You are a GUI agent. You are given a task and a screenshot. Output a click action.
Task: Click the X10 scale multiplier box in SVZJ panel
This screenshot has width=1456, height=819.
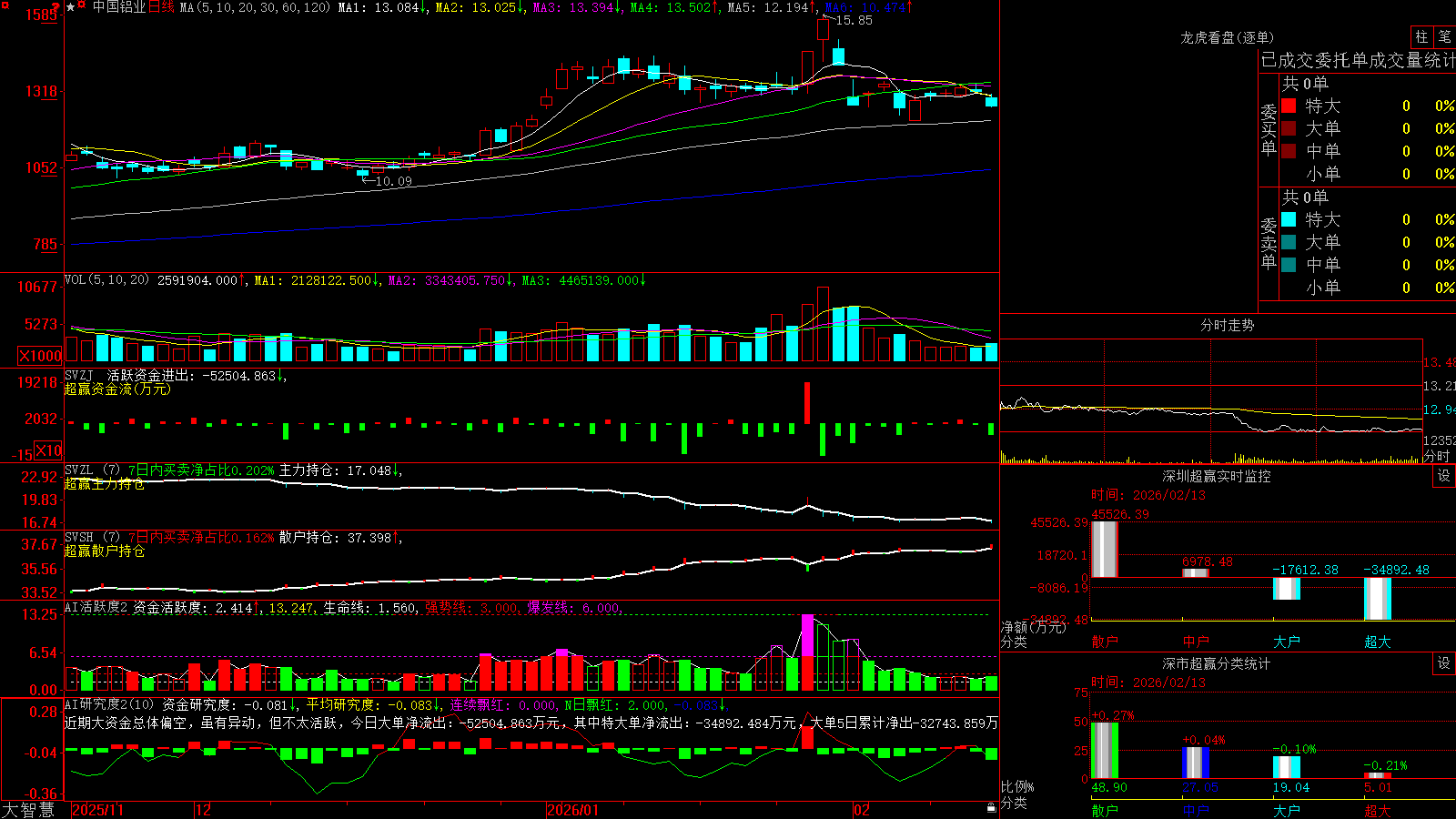pos(49,450)
